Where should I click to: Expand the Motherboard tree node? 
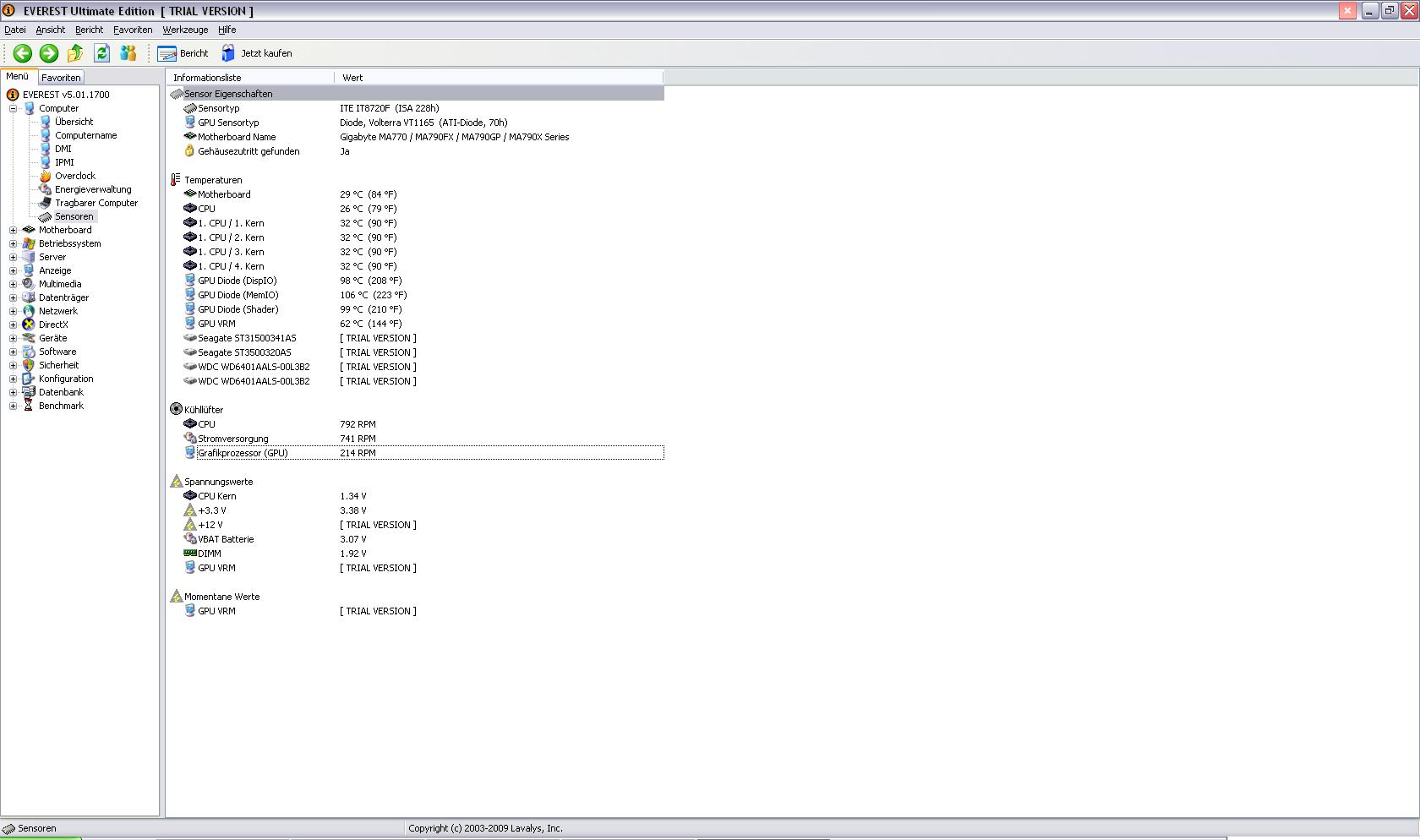tap(13, 230)
